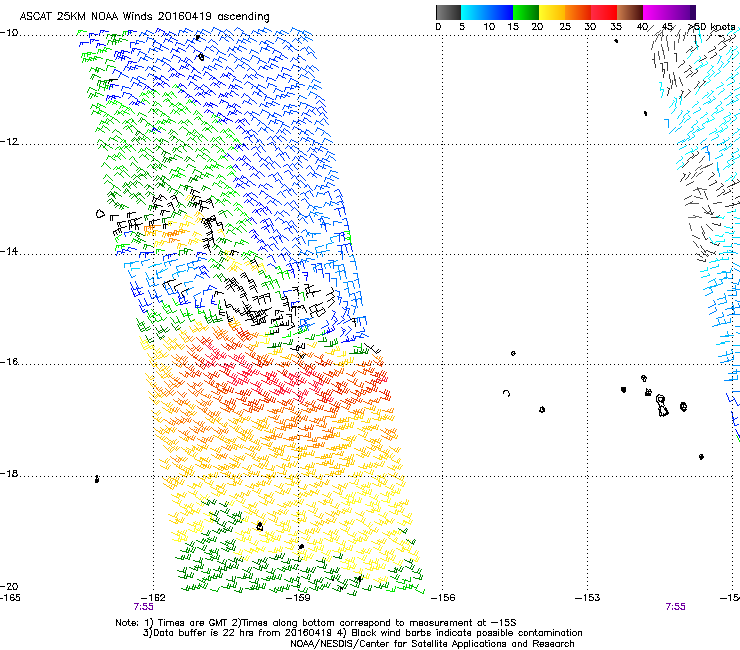Click the "-162" longitude axis label
Screen dimensions: 740x650
(x=153, y=598)
